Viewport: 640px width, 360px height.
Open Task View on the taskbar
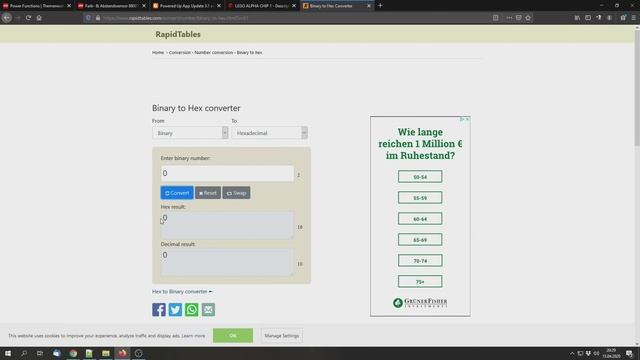tap(40, 353)
